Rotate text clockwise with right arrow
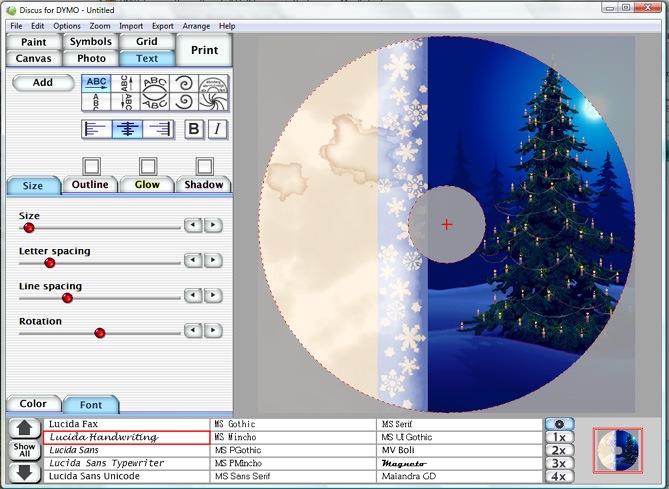 (213, 330)
